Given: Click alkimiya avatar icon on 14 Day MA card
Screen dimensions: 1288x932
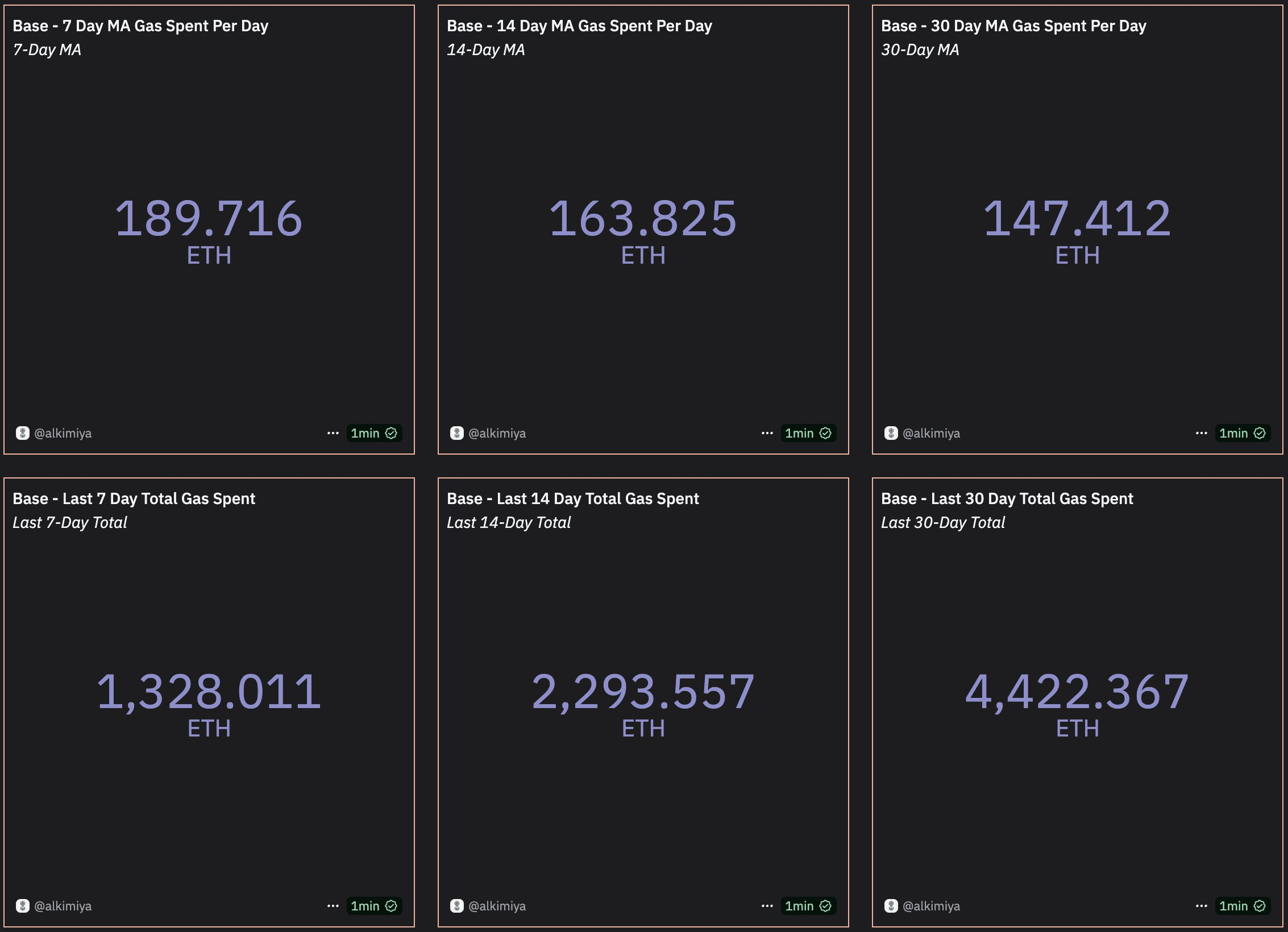Looking at the screenshot, I should pos(457,433).
